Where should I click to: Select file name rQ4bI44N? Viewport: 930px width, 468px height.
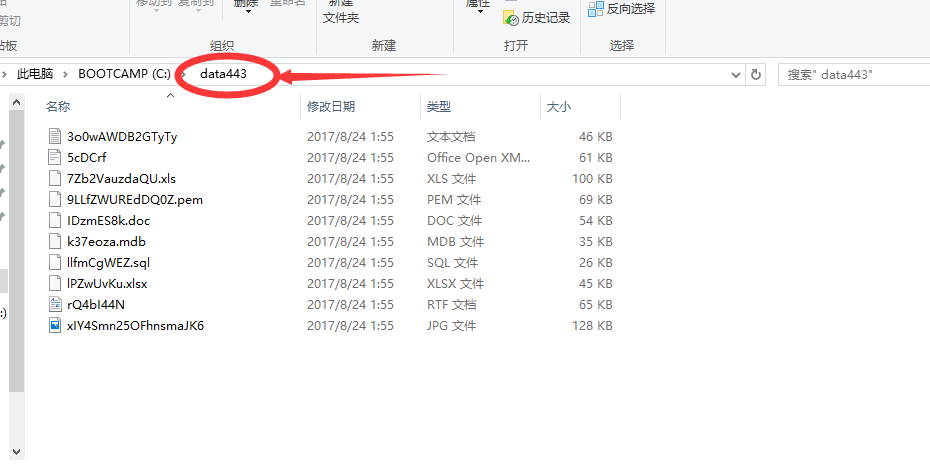[95, 304]
